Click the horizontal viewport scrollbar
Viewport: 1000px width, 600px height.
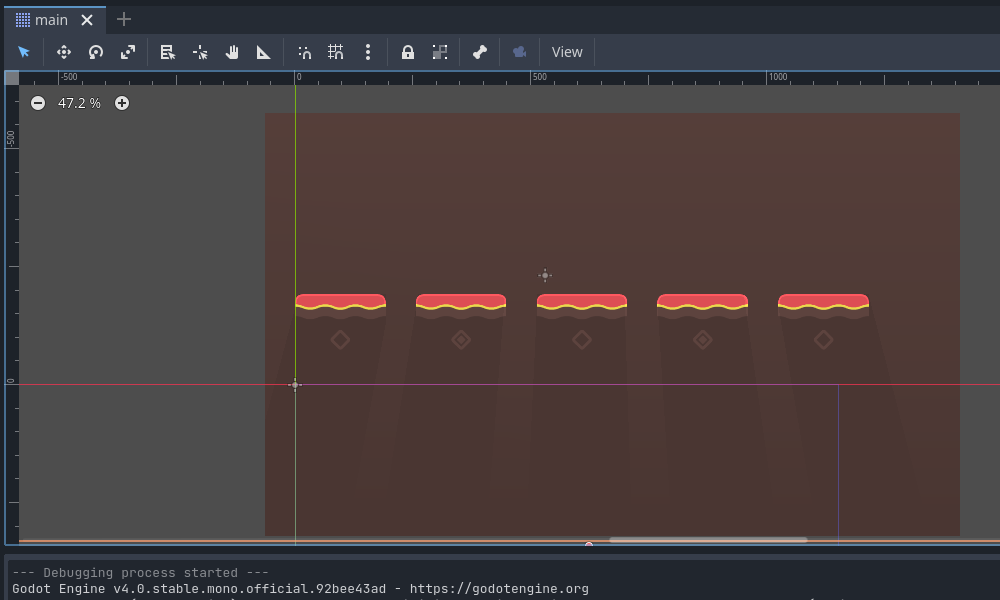tap(708, 540)
